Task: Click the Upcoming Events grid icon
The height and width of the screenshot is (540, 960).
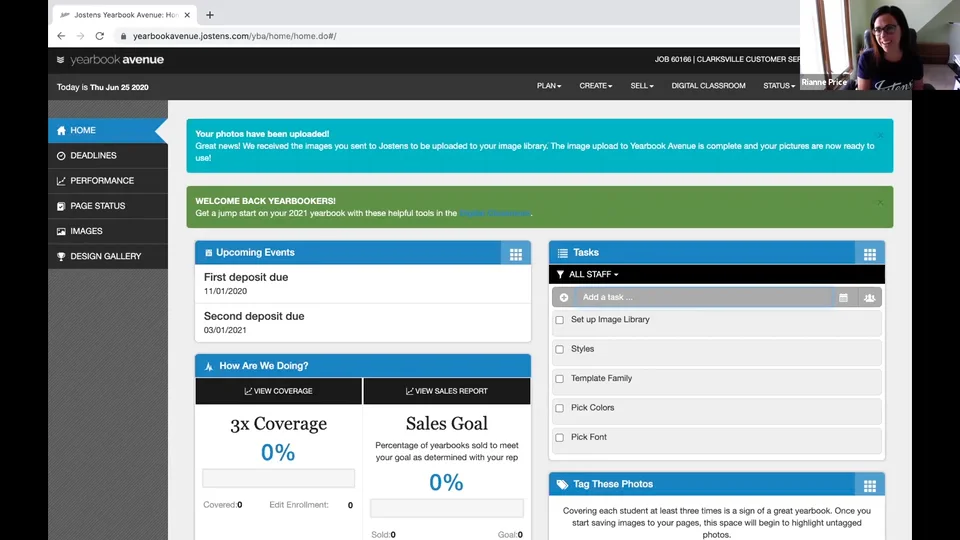Action: pyautogui.click(x=516, y=254)
